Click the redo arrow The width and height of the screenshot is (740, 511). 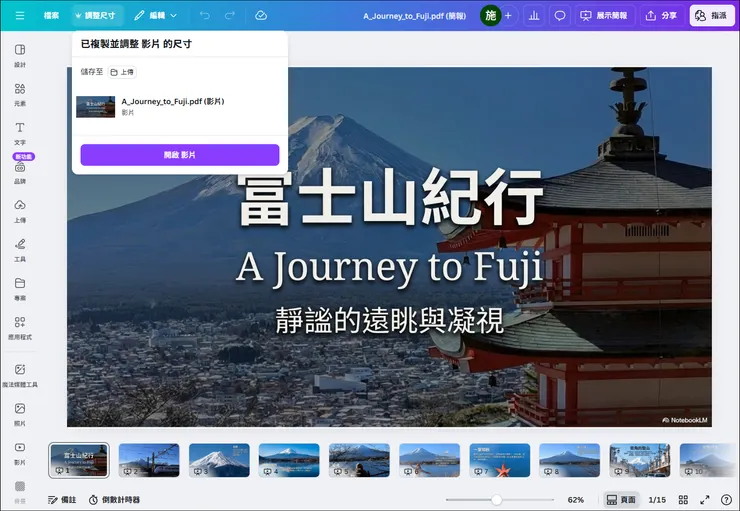pyautogui.click(x=230, y=16)
